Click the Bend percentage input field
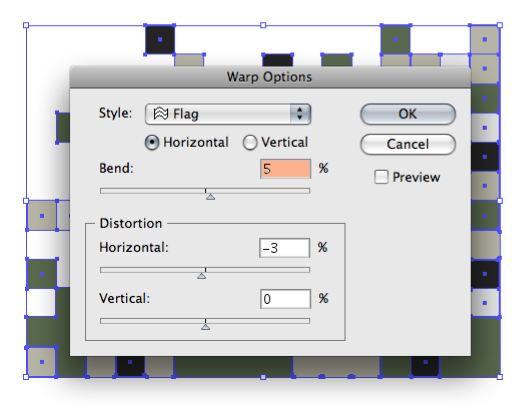This screenshot has height=407, width=529. point(285,169)
